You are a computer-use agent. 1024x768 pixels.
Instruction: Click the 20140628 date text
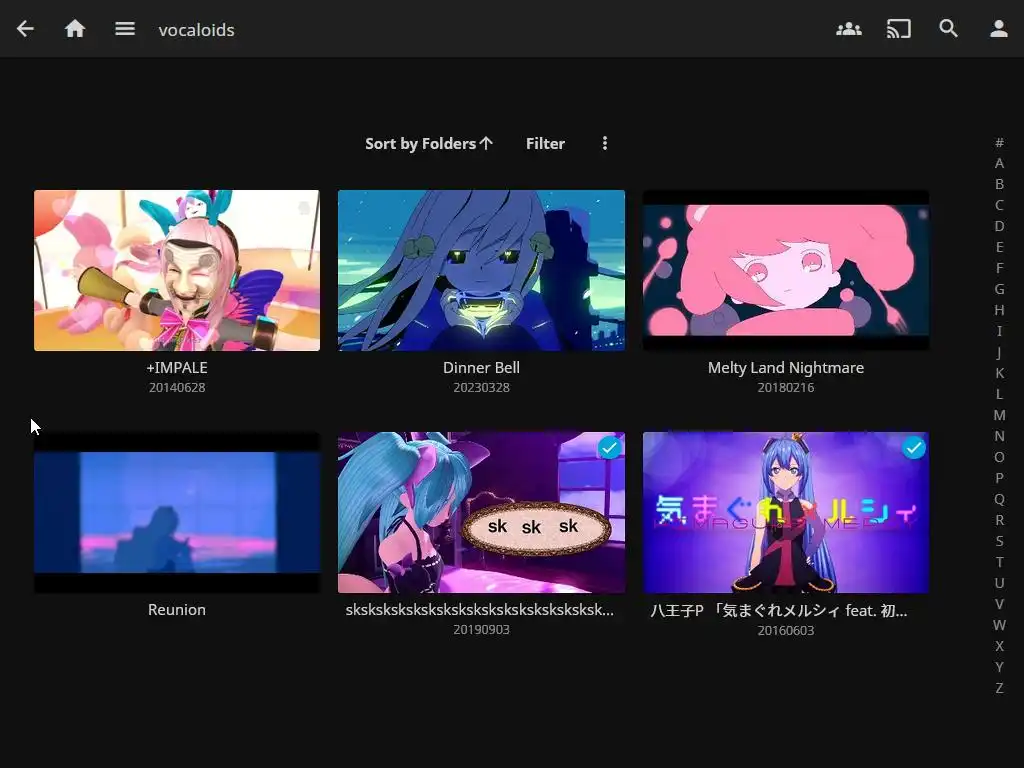point(177,388)
